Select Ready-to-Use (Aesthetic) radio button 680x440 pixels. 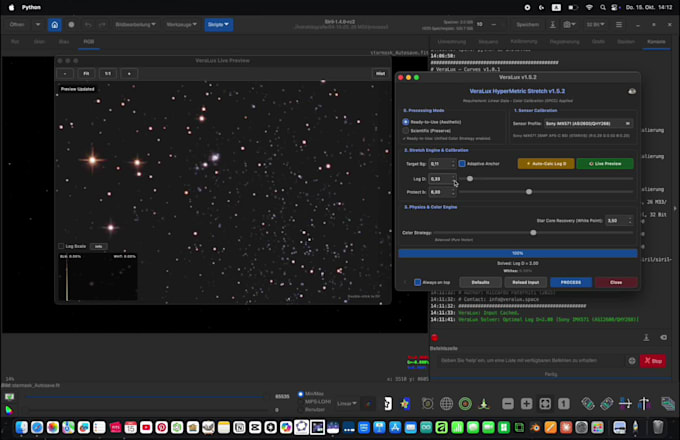click(405, 122)
